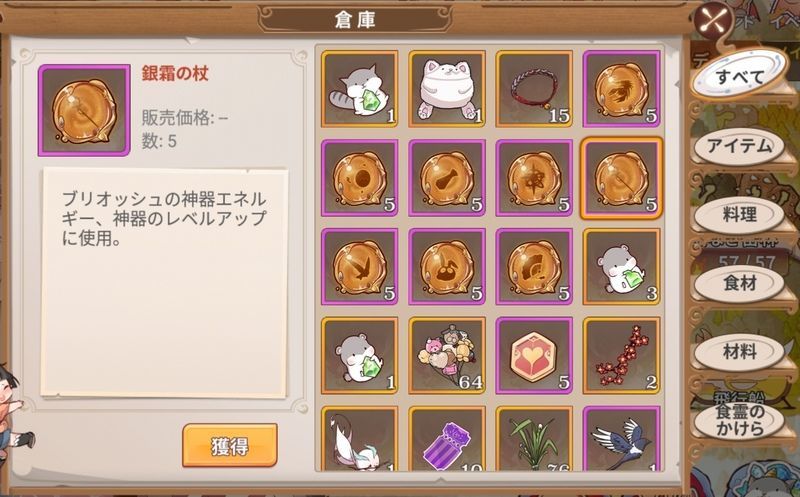Click the highlighted staff coin in grid

tap(621, 178)
